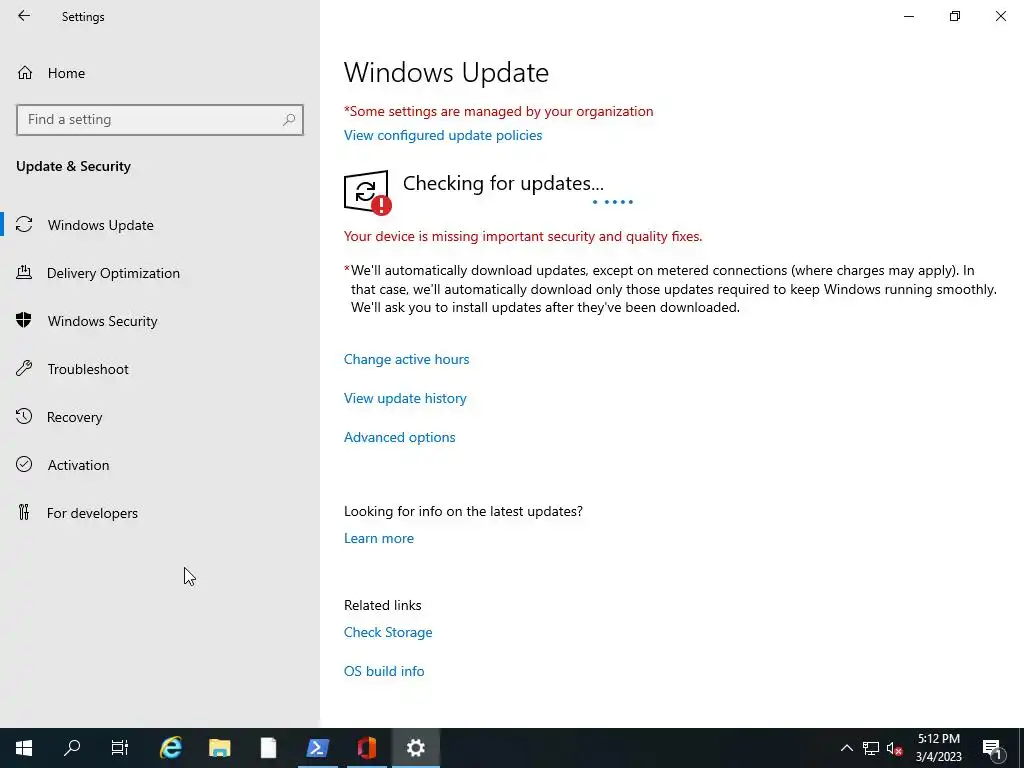Launch Internet Explorer from the taskbar
This screenshot has width=1024, height=768.
[x=171, y=748]
